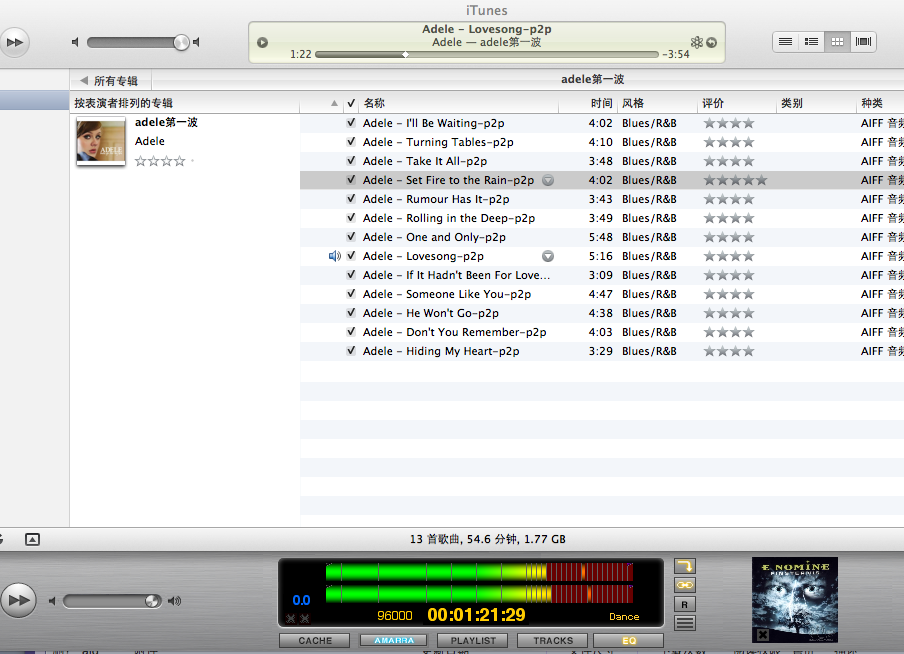Click the CACHE button in Amarra

pyautogui.click(x=315, y=641)
